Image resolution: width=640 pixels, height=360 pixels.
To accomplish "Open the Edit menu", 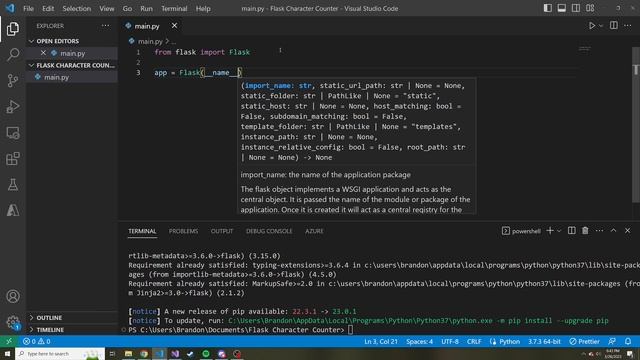I will [48, 9].
